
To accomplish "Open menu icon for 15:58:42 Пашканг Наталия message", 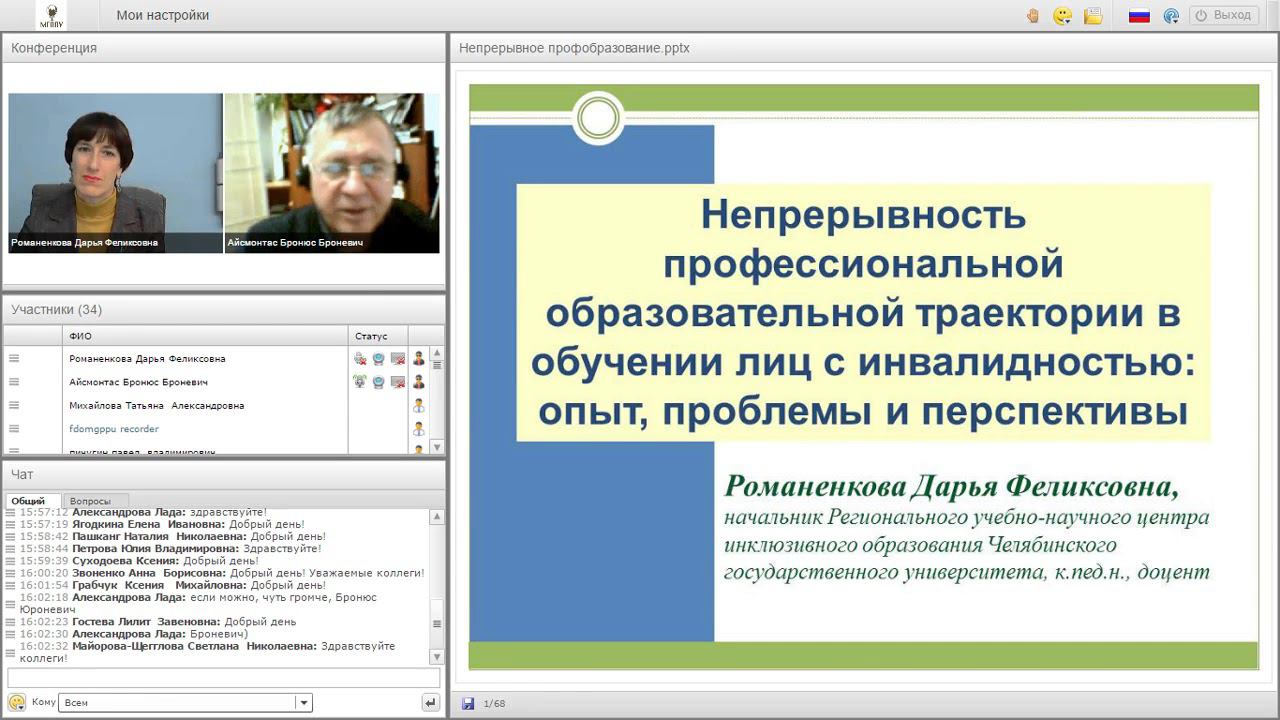I will pos(11,536).
